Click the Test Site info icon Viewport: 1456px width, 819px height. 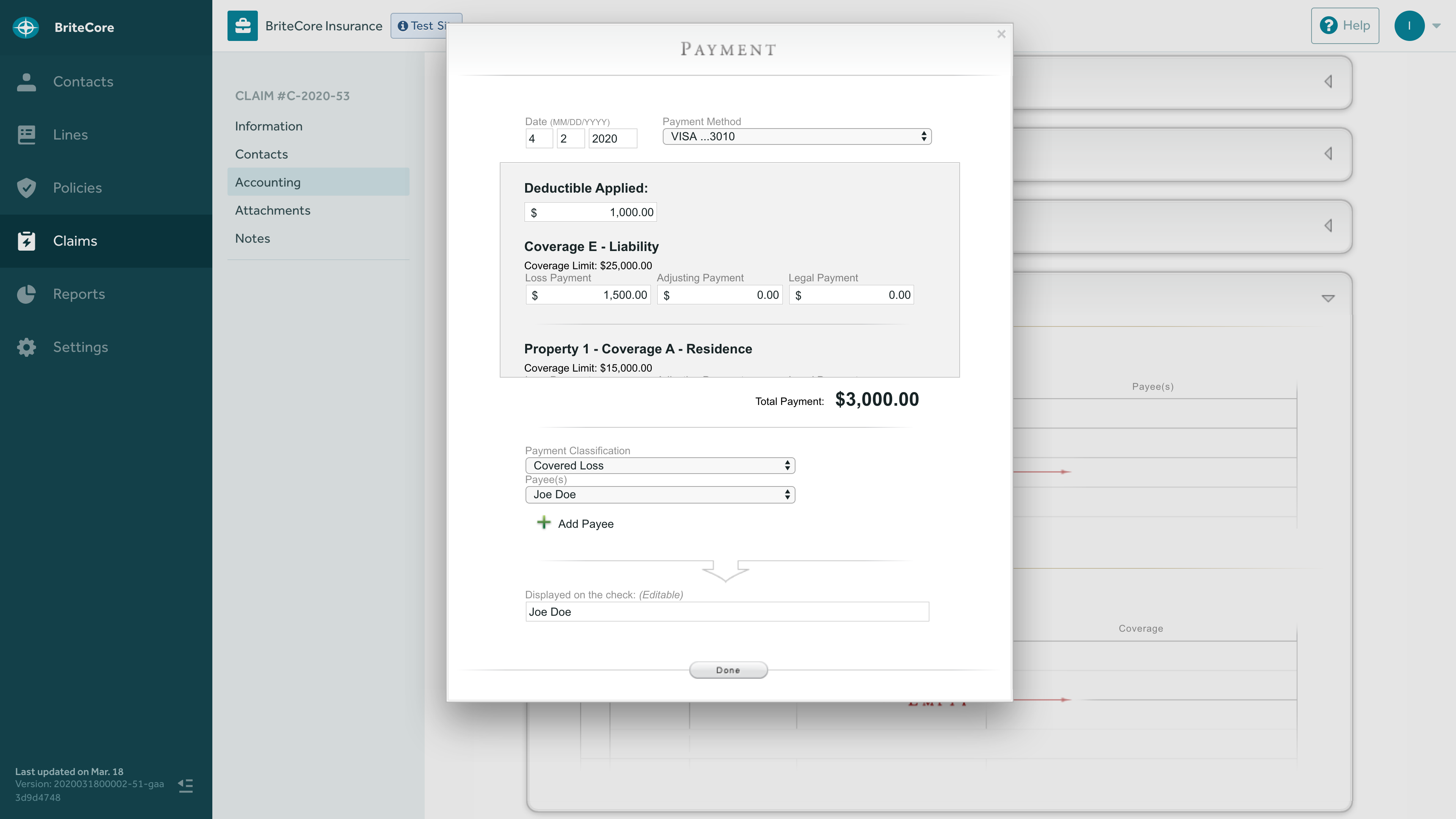tap(402, 26)
